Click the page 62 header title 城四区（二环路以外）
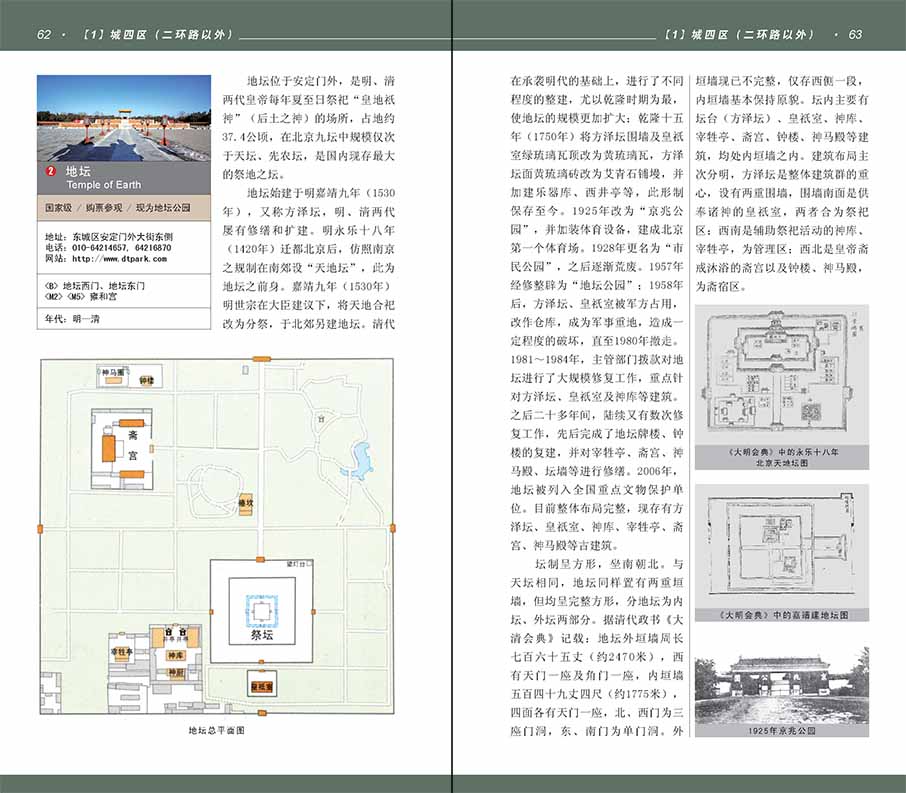 tap(170, 35)
